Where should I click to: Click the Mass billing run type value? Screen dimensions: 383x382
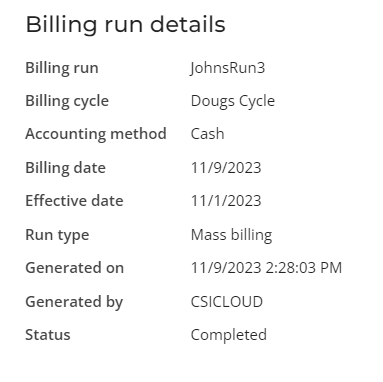(232, 235)
